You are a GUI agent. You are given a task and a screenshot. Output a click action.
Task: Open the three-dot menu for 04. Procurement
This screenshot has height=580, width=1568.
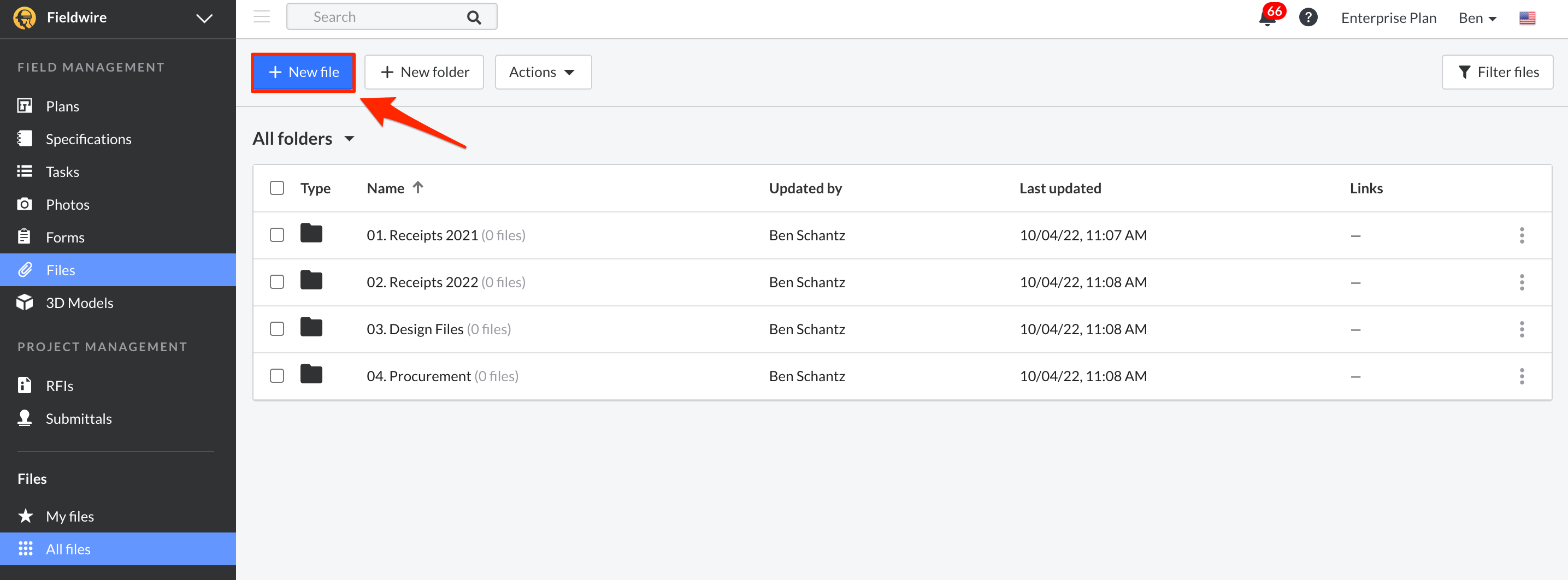pos(1521,377)
